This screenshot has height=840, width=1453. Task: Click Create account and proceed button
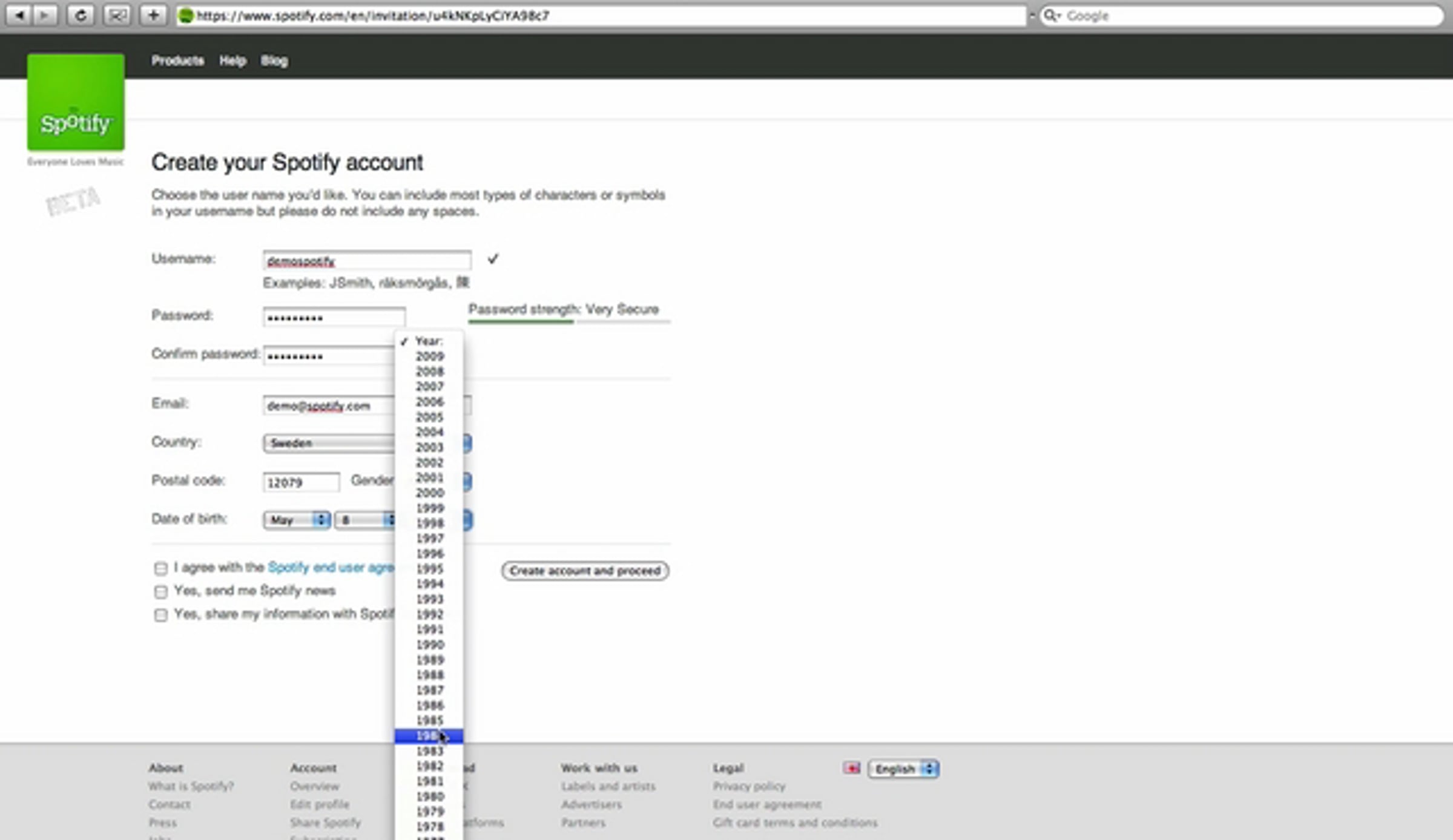pyautogui.click(x=585, y=571)
